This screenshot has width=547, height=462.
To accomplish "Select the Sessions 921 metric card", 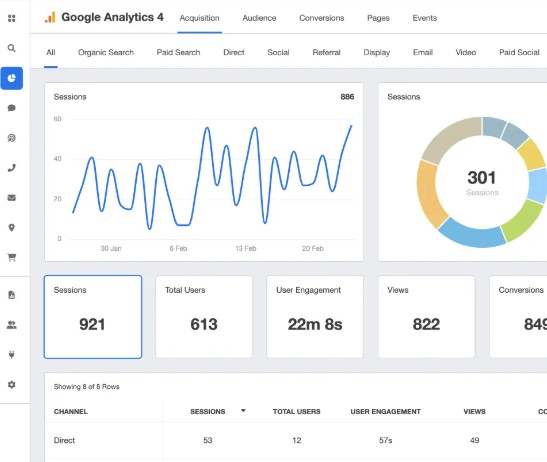I will coord(93,317).
